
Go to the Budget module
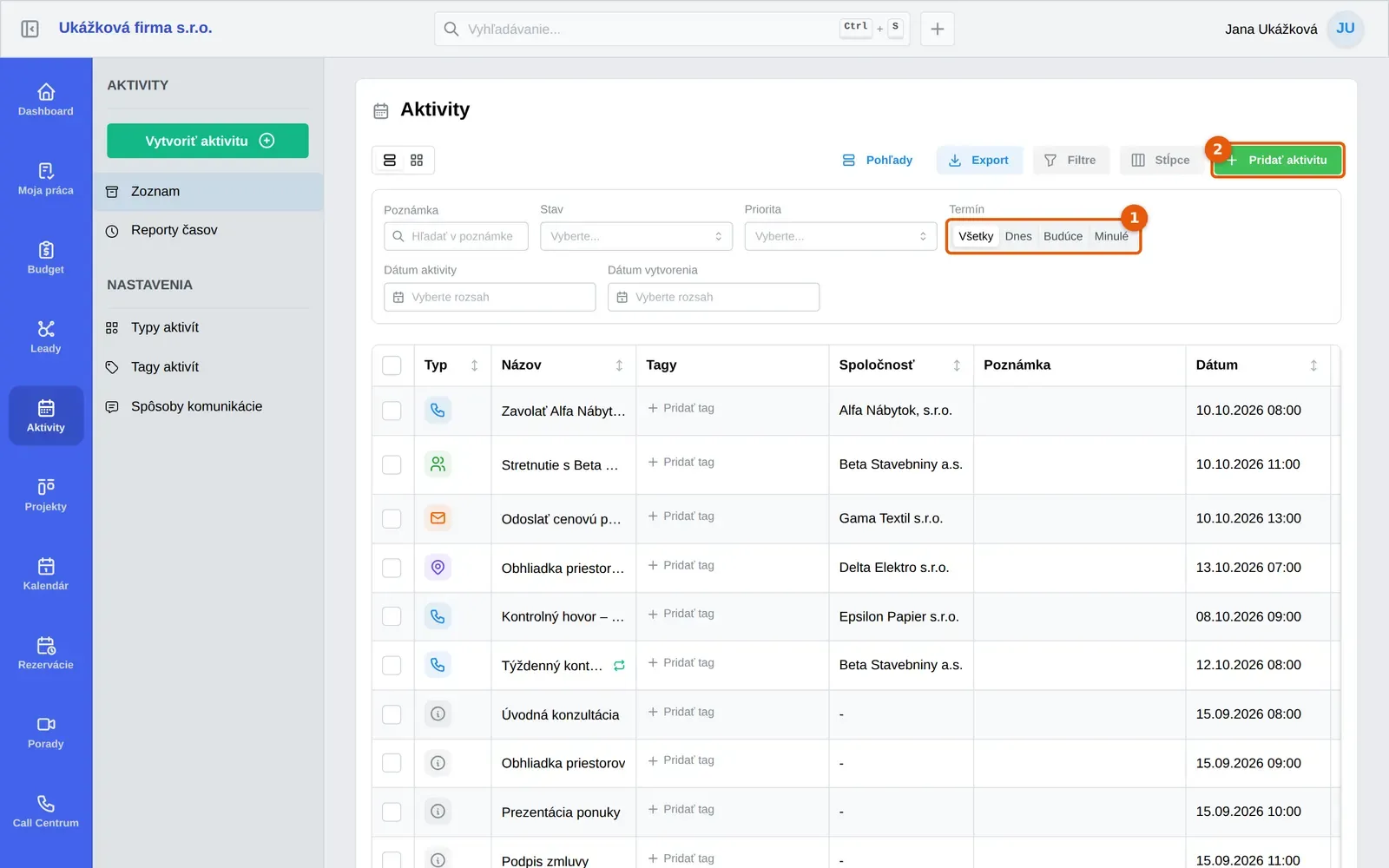[x=46, y=258]
